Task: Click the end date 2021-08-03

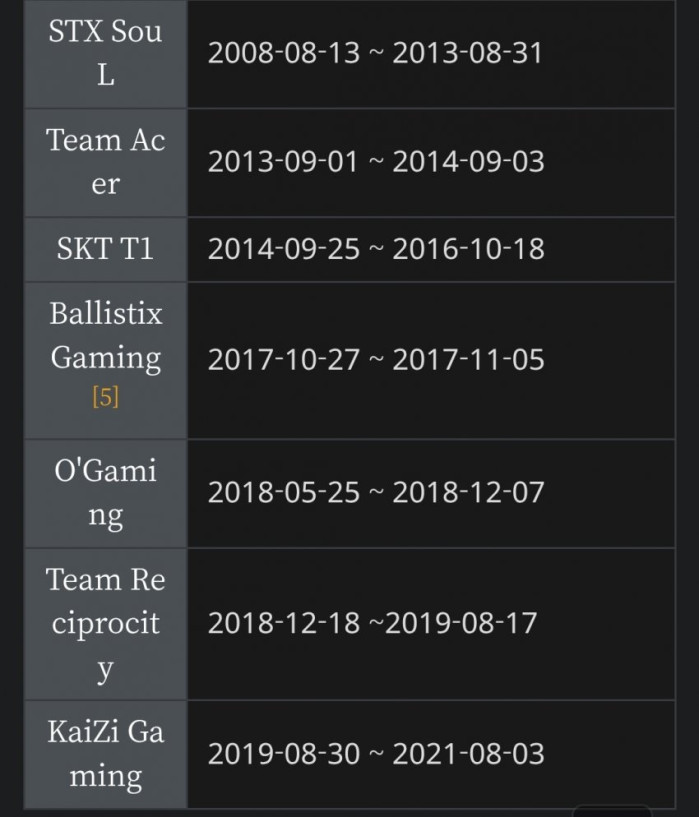Action: 468,755
